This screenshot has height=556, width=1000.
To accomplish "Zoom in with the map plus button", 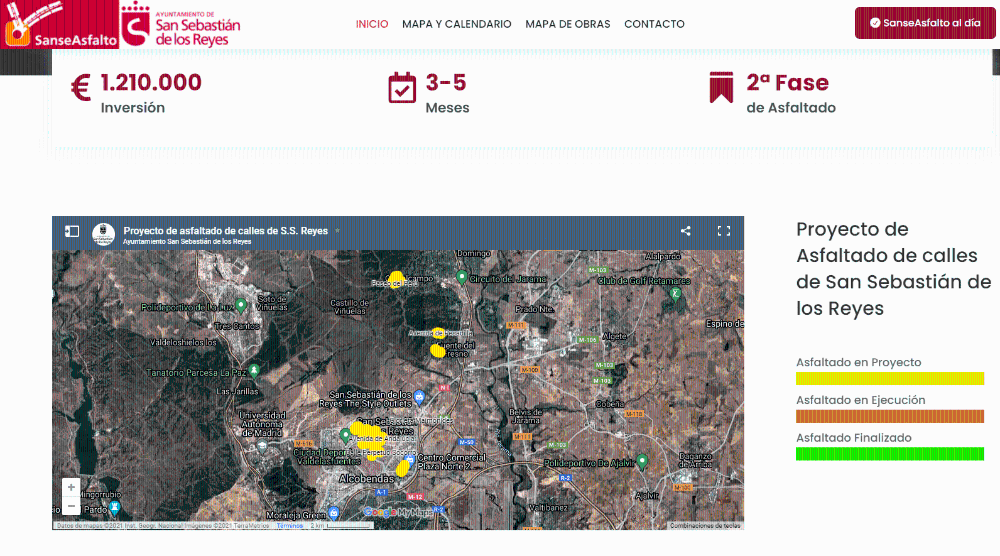I will coord(71,488).
